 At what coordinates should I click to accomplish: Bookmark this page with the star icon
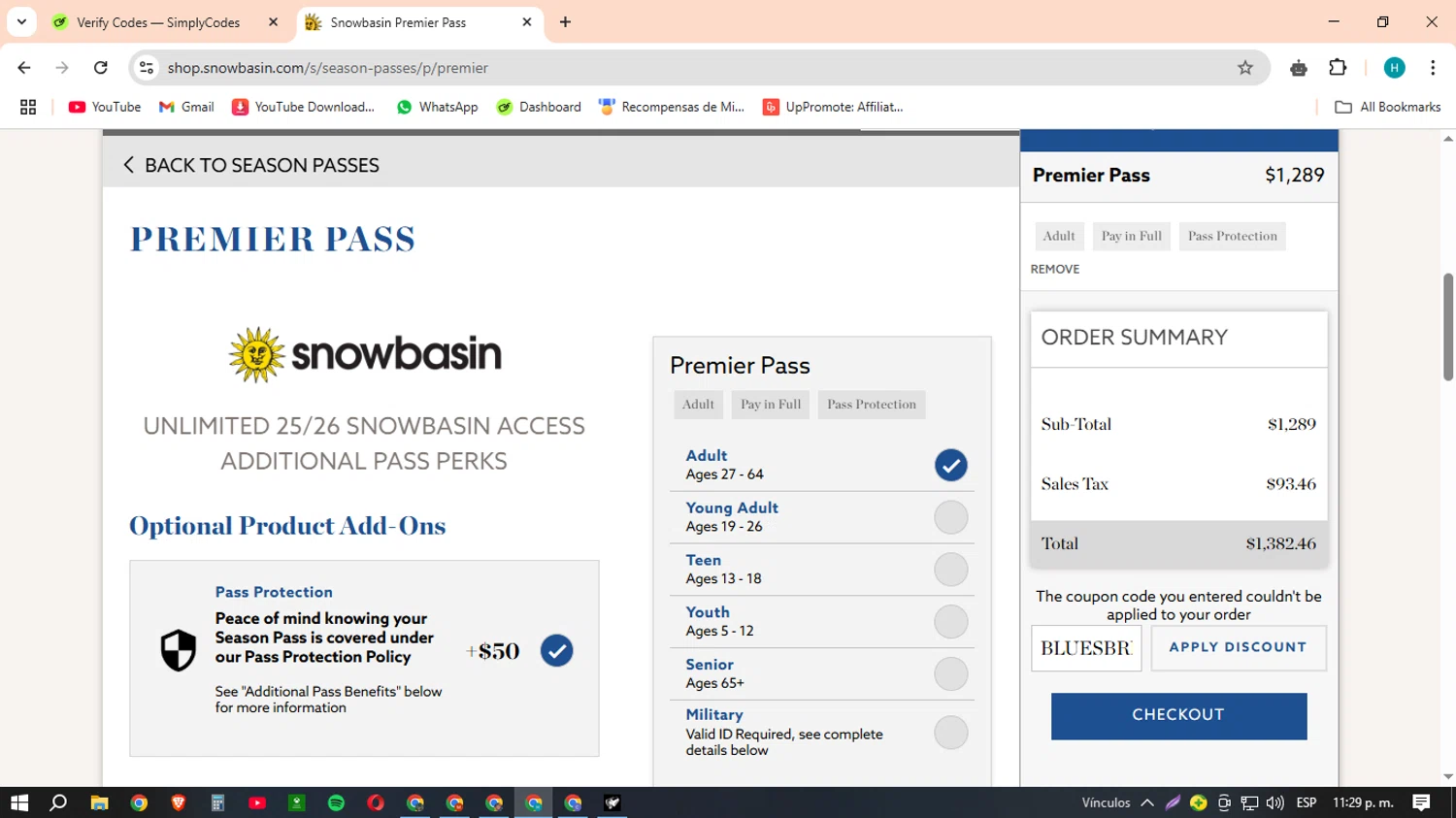[x=1245, y=68]
